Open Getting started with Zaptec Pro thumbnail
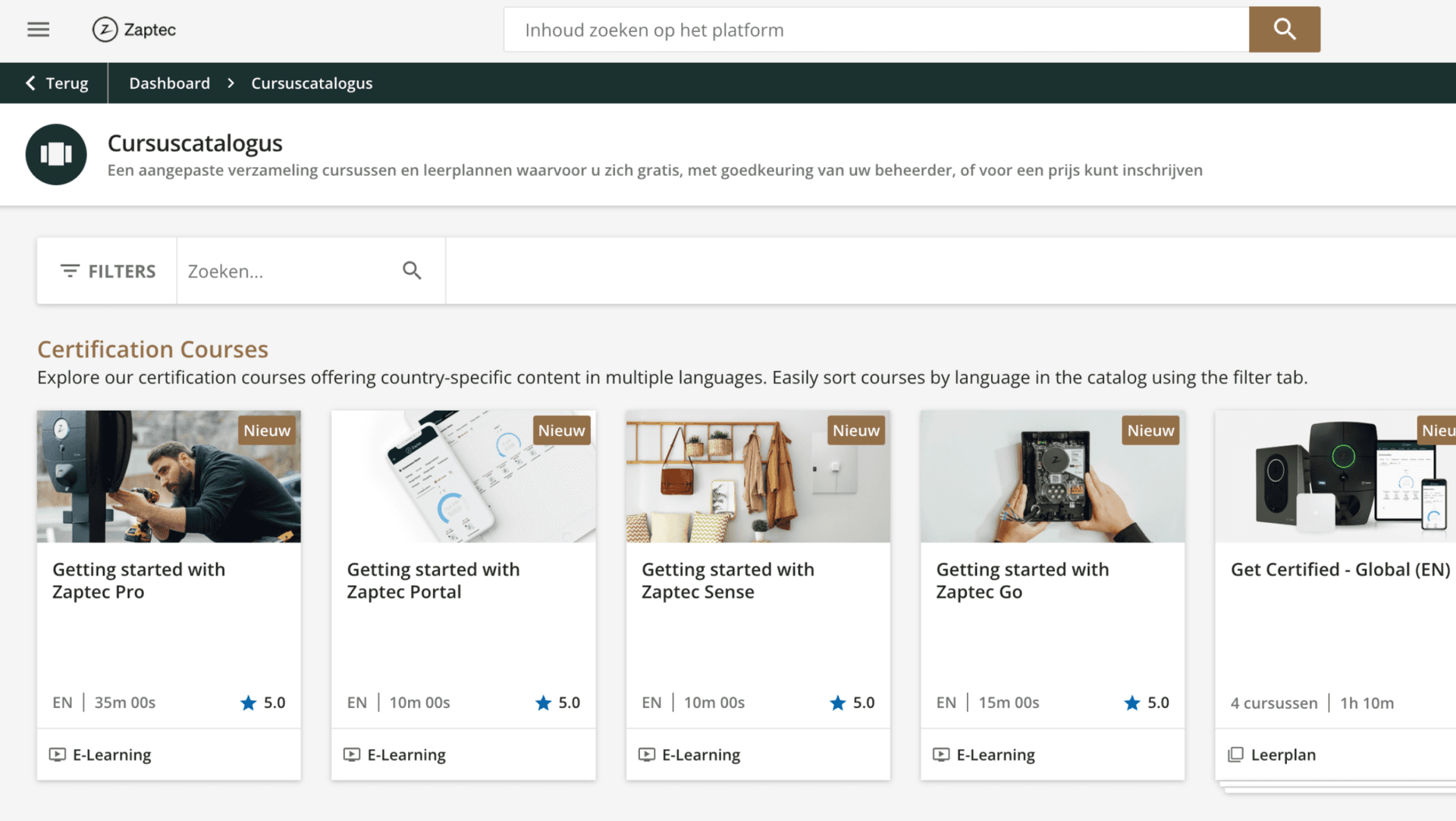The width and height of the screenshot is (1456, 821). (x=168, y=477)
